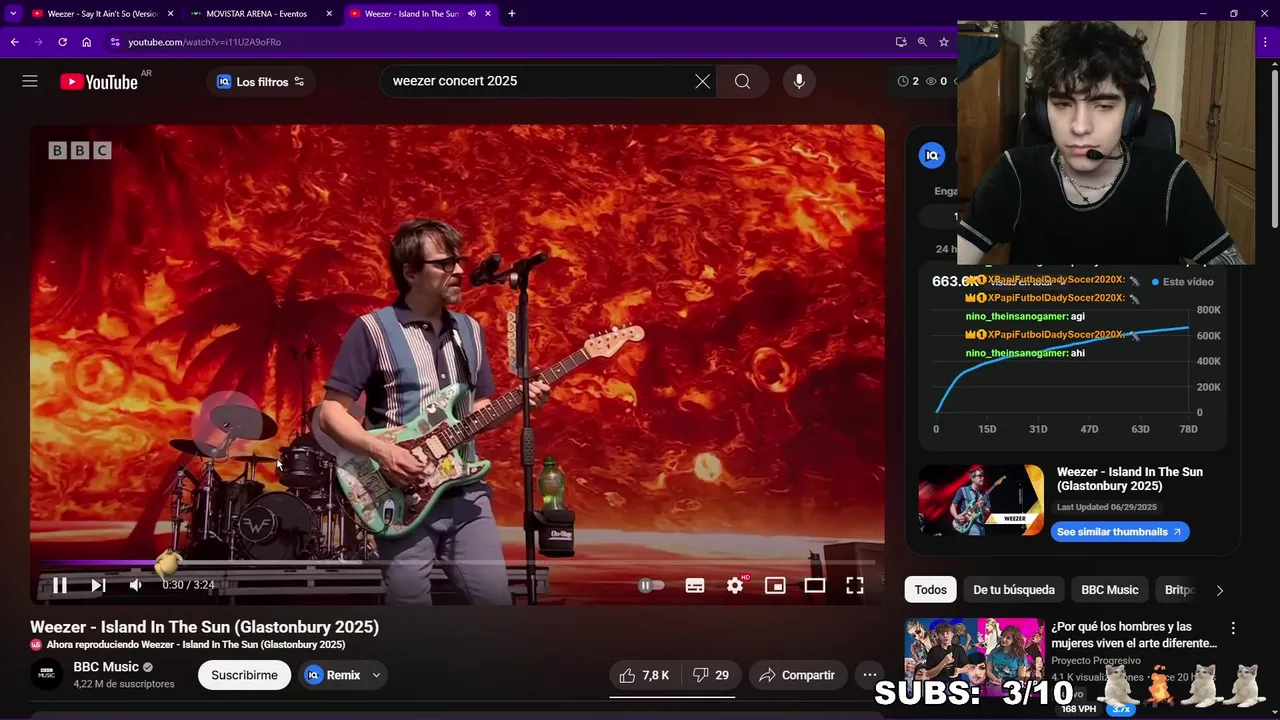
Task: Reload the page
Action: tap(62, 42)
